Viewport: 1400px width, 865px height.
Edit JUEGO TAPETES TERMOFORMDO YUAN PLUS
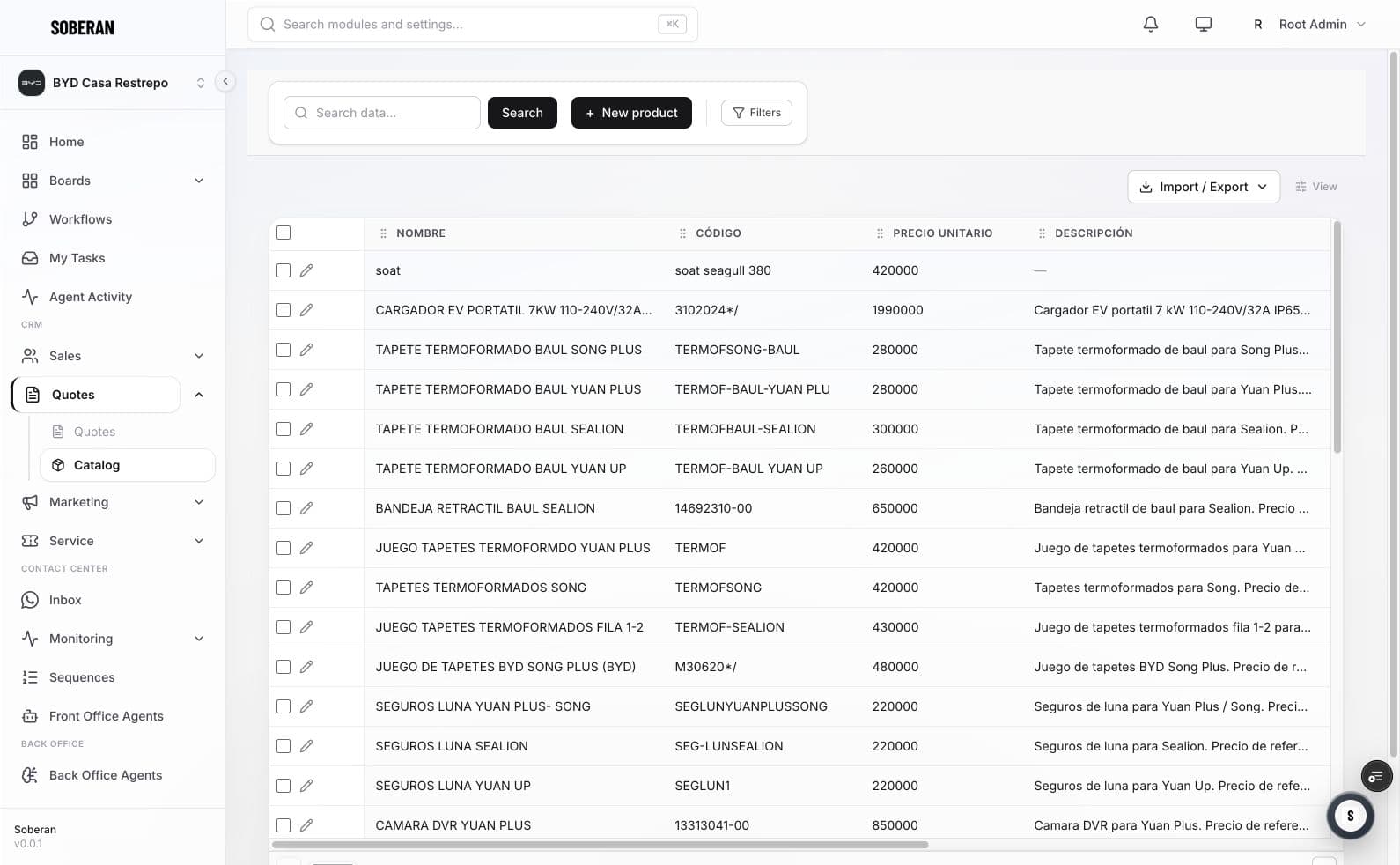click(x=306, y=548)
